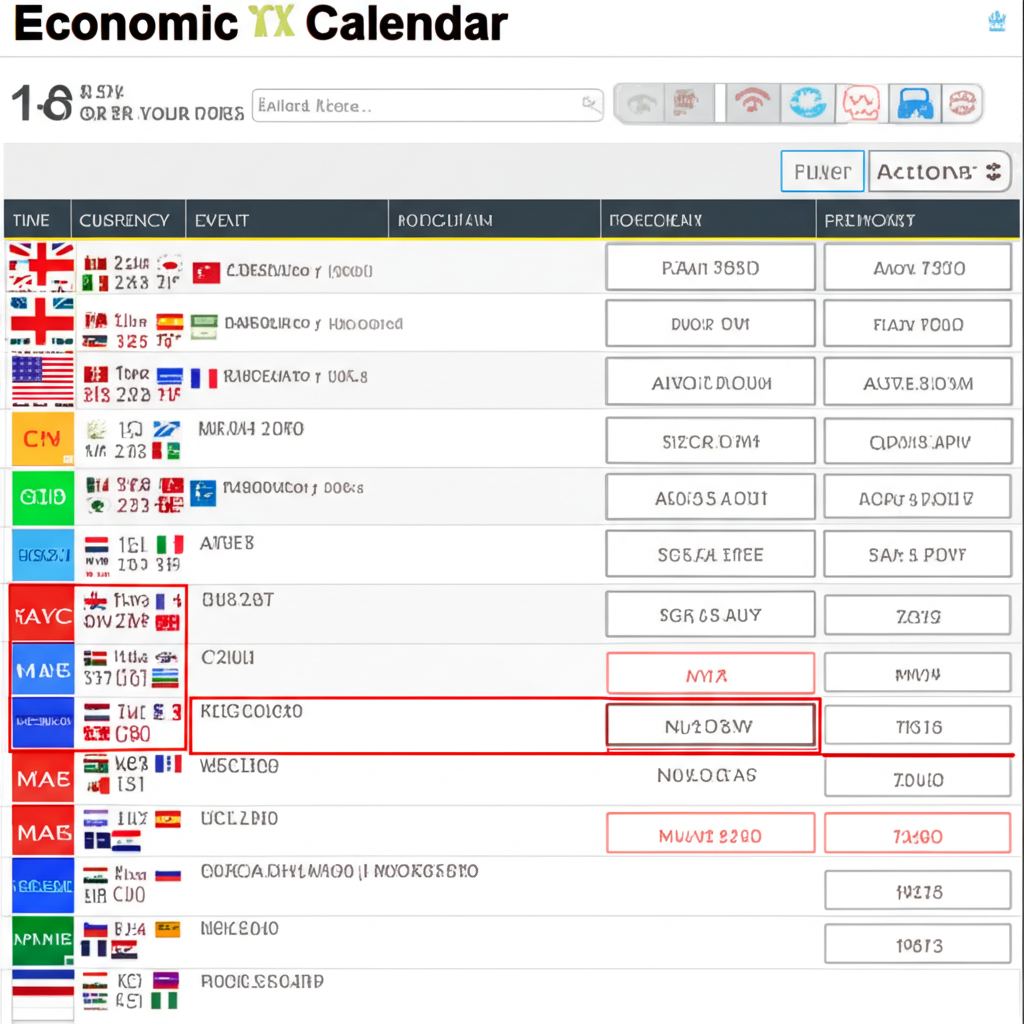The width and height of the screenshot is (1024, 1024).
Task: Click the United States flag icon
Action: [42, 381]
